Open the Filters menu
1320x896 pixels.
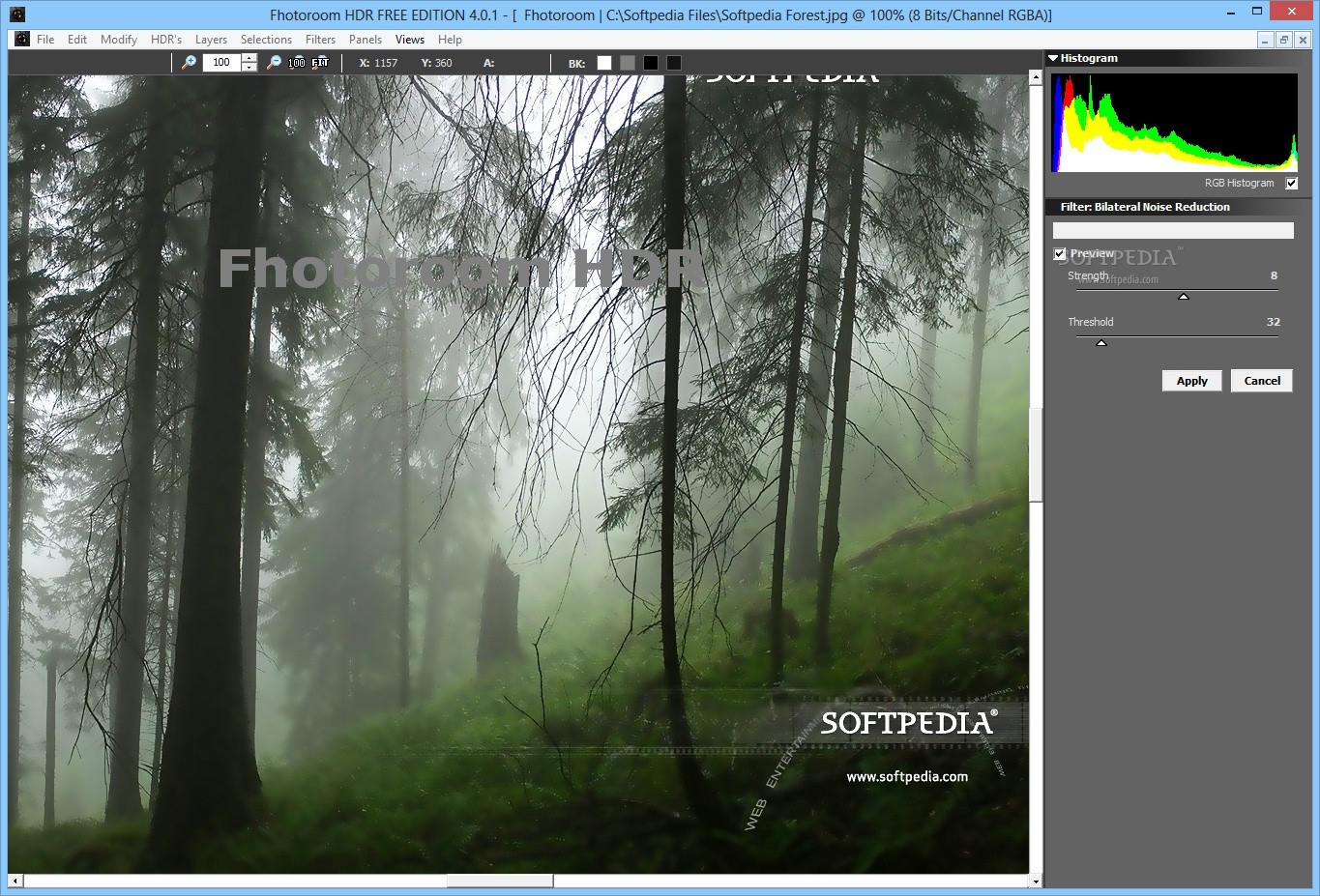320,40
